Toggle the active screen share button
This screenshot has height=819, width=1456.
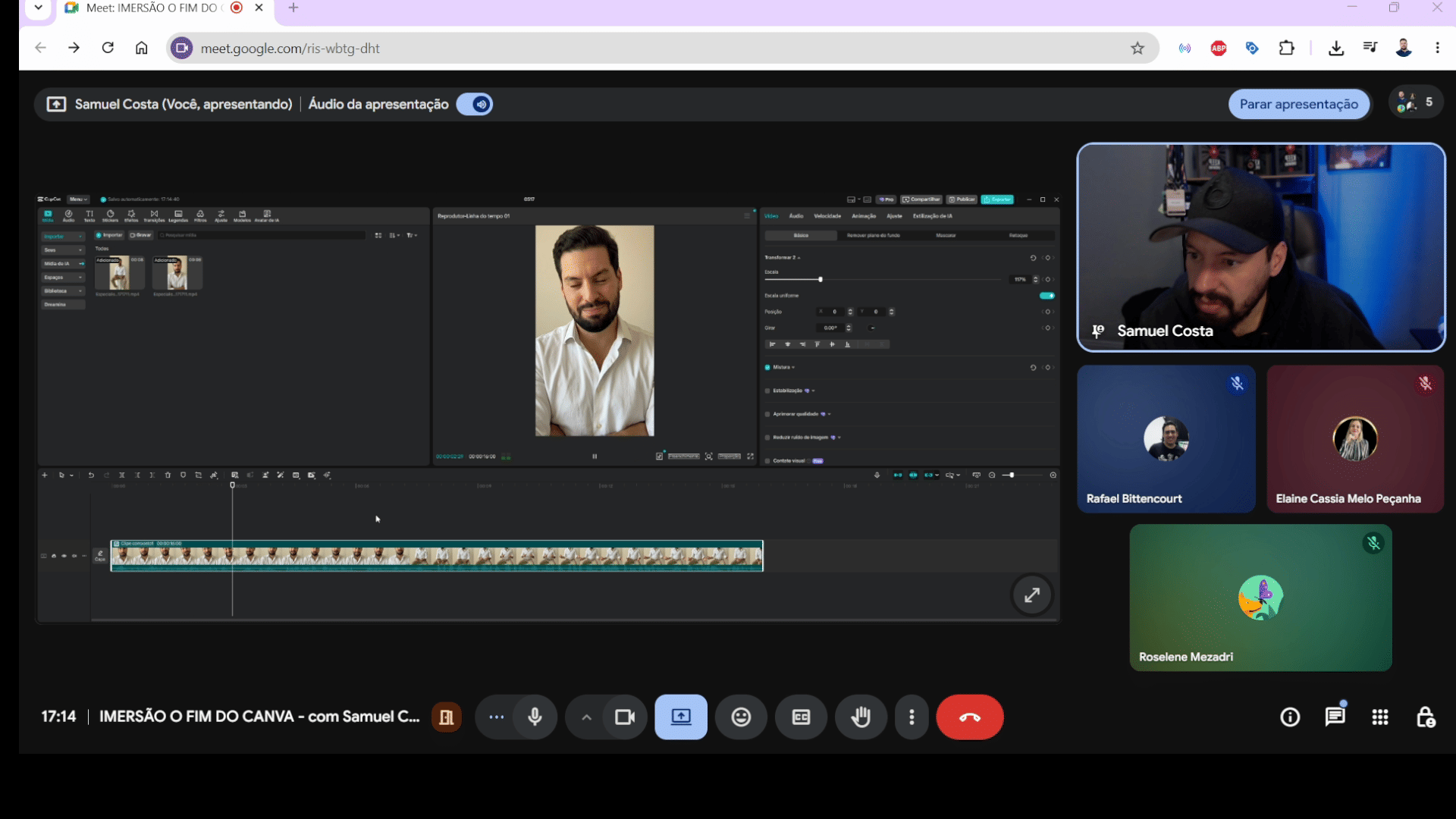point(681,717)
